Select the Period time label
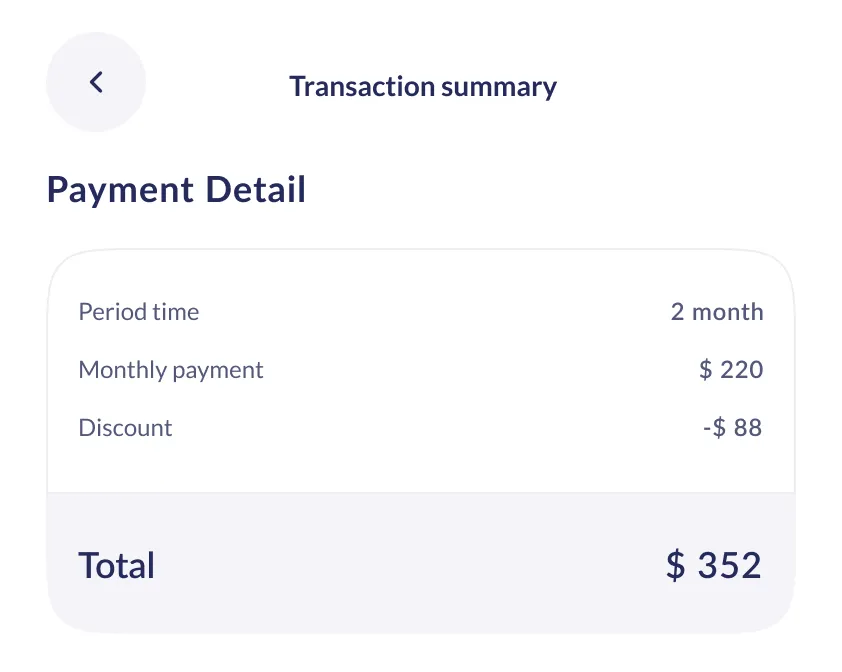The width and height of the screenshot is (842, 672). click(138, 312)
